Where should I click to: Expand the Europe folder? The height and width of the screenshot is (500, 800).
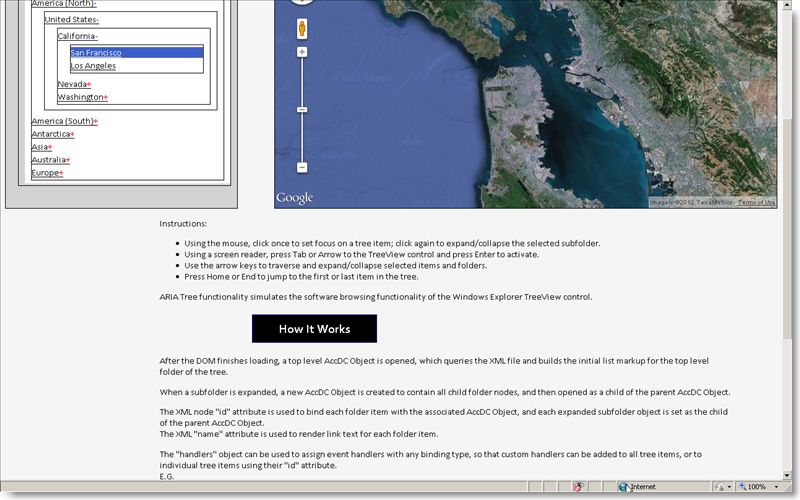[x=47, y=173]
